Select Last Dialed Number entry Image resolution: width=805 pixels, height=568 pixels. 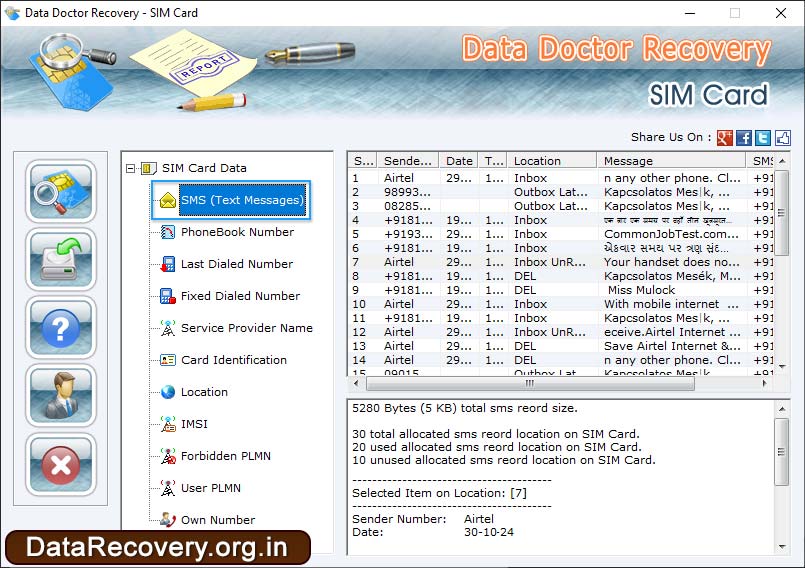tap(237, 264)
